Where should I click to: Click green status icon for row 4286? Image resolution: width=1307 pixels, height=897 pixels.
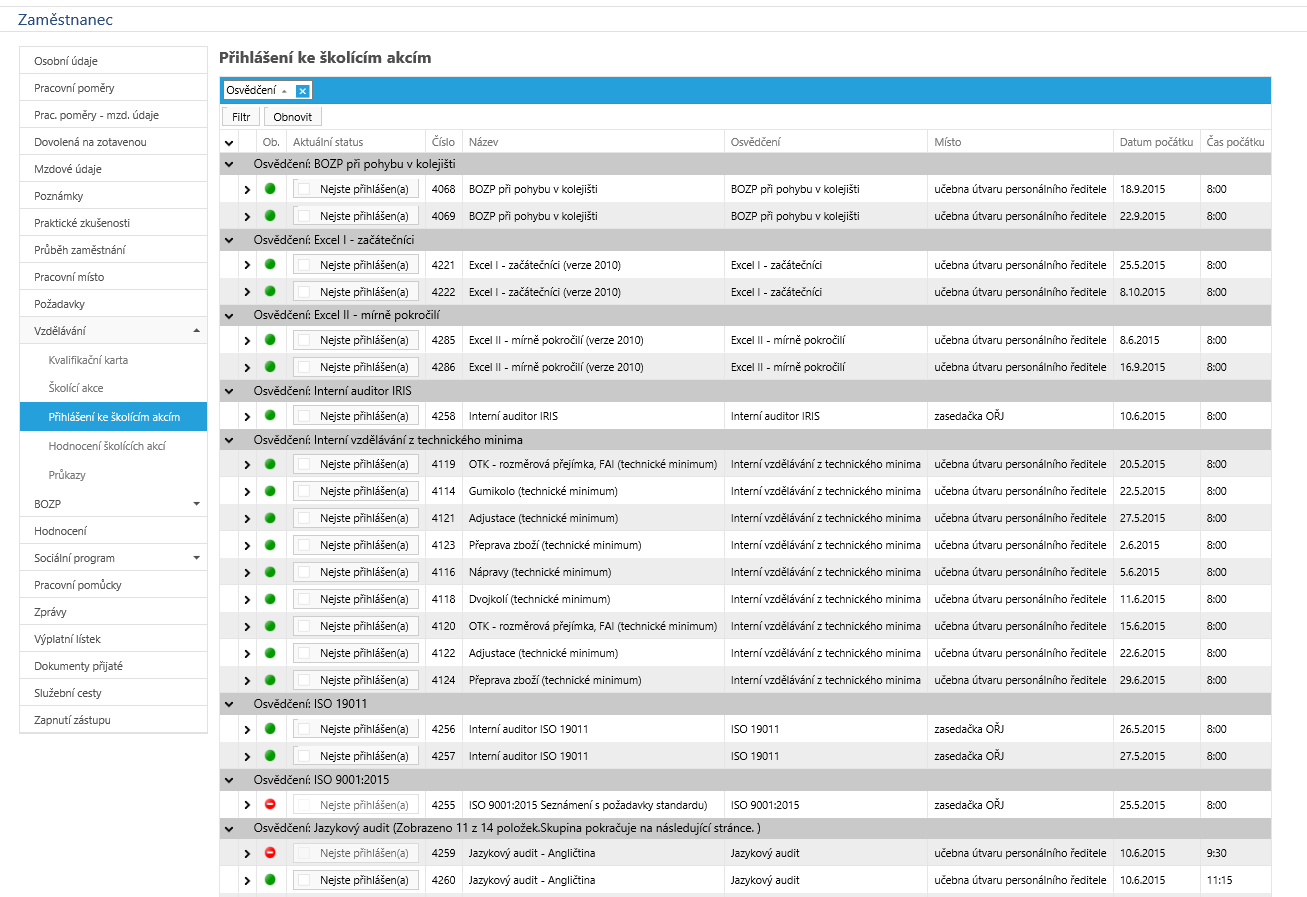coord(270,366)
